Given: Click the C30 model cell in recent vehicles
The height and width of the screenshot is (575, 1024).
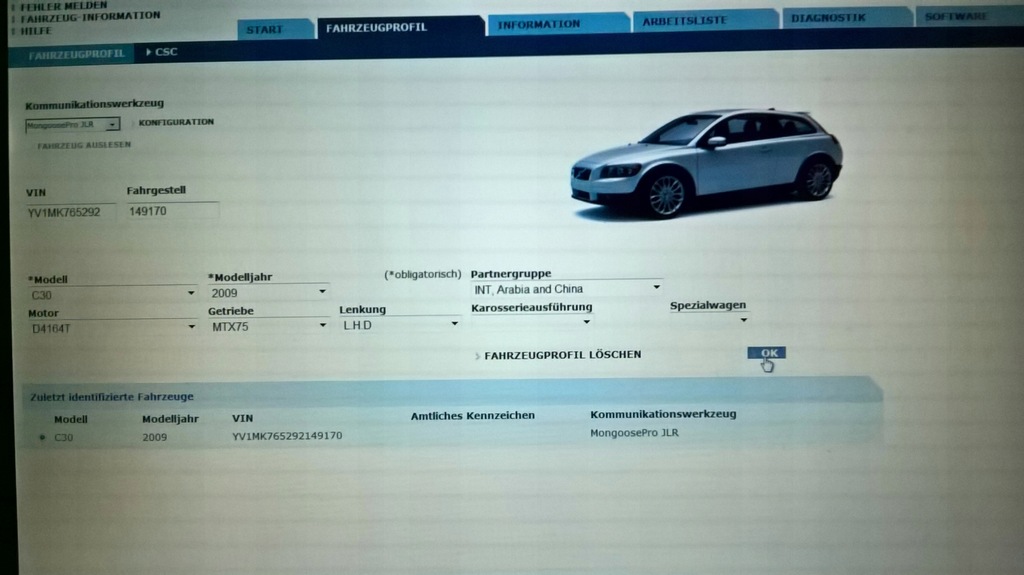Looking at the screenshot, I should pos(63,438).
